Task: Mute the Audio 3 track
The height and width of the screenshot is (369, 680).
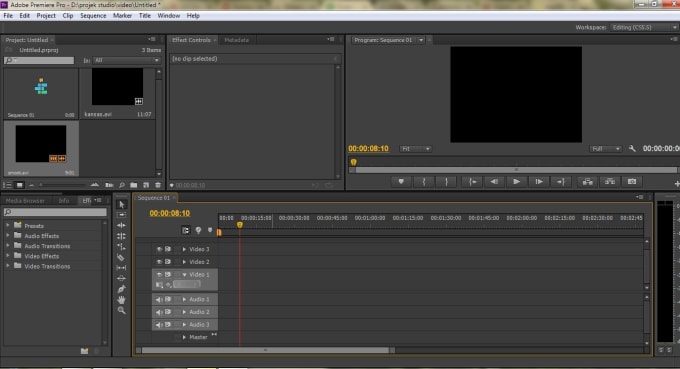Action: pos(159,324)
